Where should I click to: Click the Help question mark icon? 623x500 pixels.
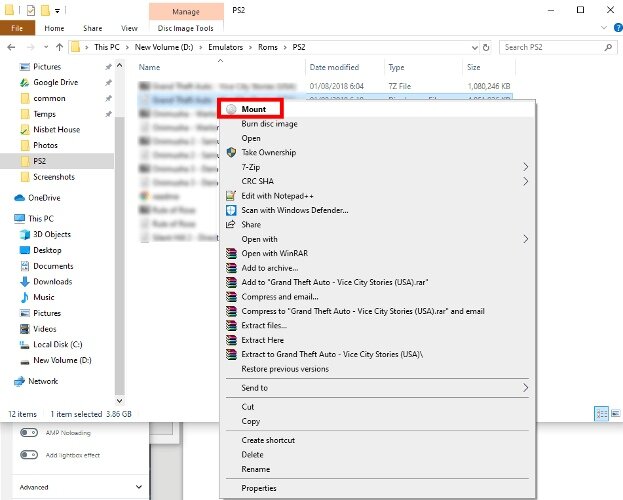[618, 28]
